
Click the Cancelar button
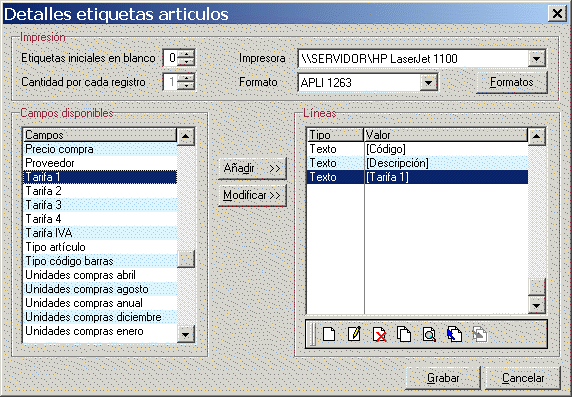[x=523, y=378]
